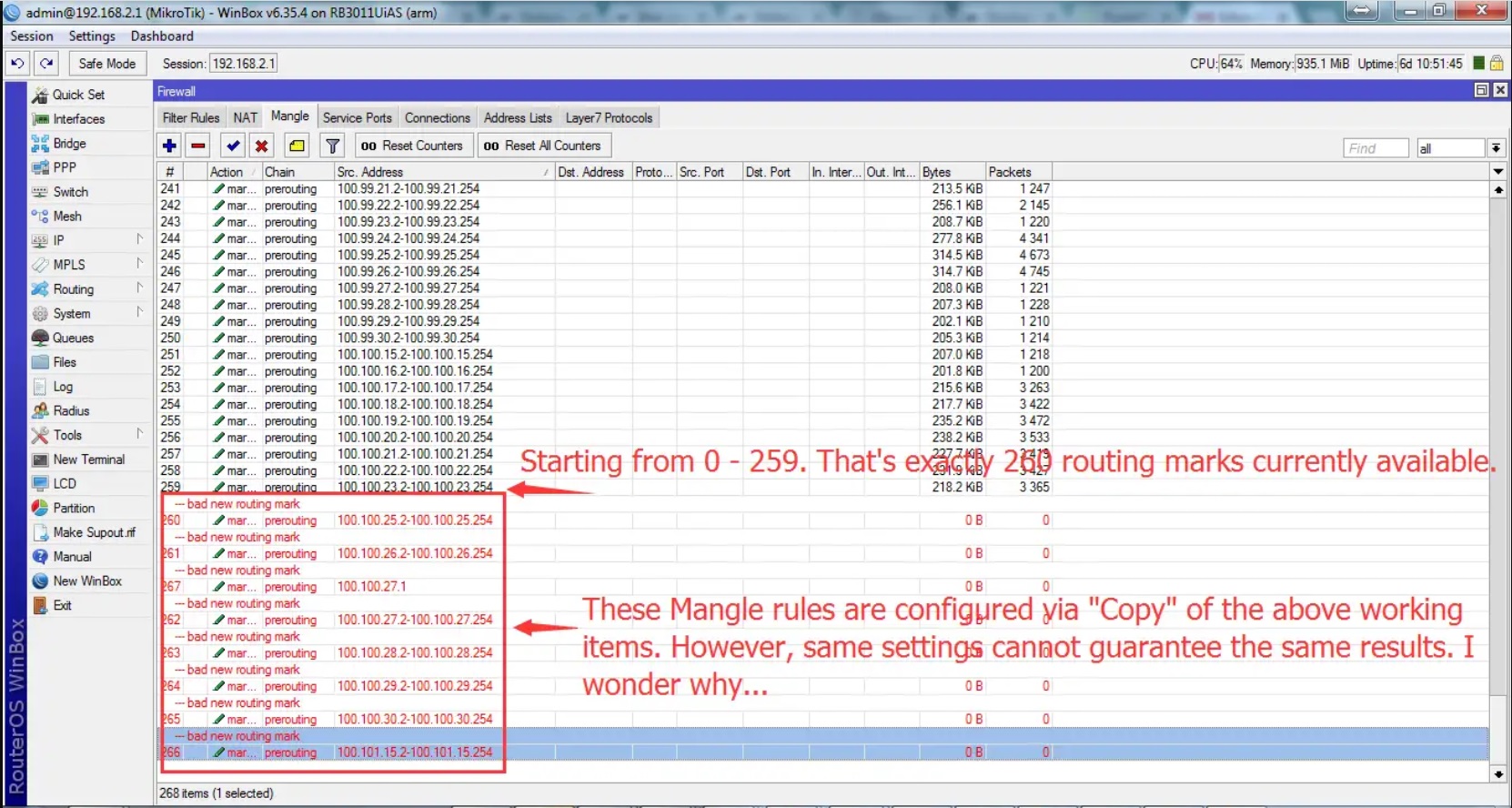The height and width of the screenshot is (808, 1512).
Task: Click the blue plus Add rule icon
Action: click(169, 146)
